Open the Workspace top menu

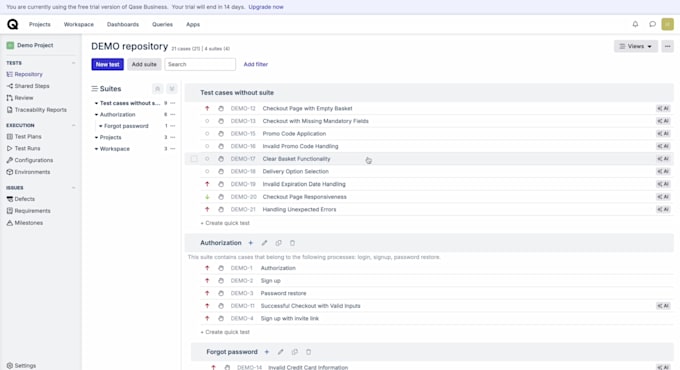[x=78, y=24]
